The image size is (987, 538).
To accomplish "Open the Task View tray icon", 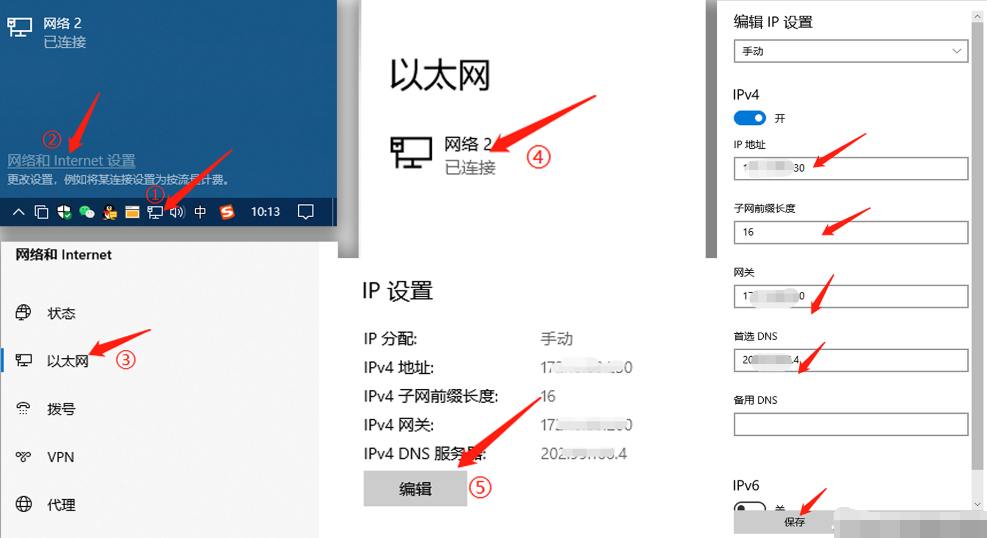I will click(42, 212).
